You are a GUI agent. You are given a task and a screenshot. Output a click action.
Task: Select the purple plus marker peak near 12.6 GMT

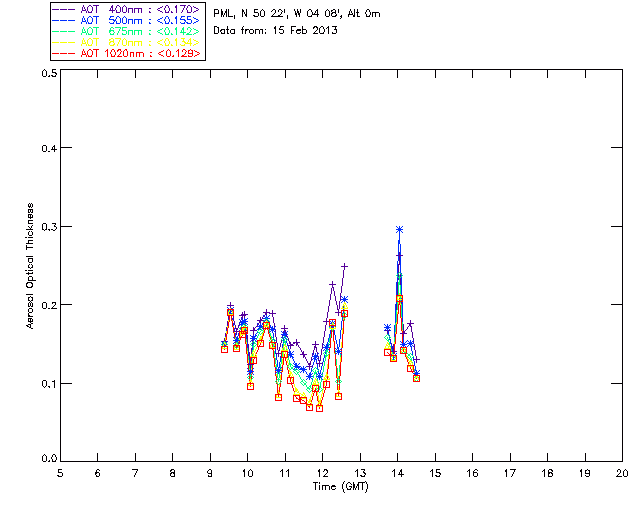click(344, 266)
